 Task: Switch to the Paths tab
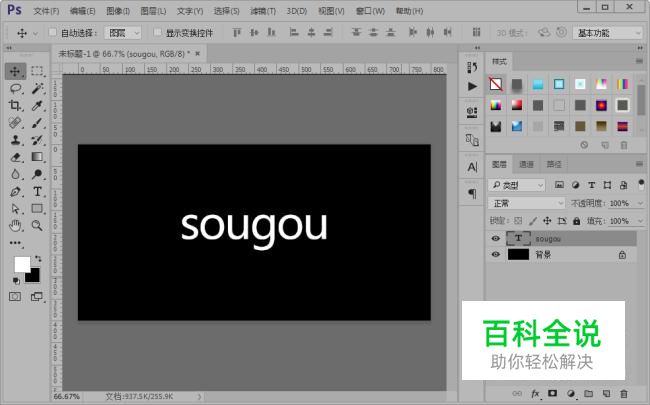[x=554, y=165]
